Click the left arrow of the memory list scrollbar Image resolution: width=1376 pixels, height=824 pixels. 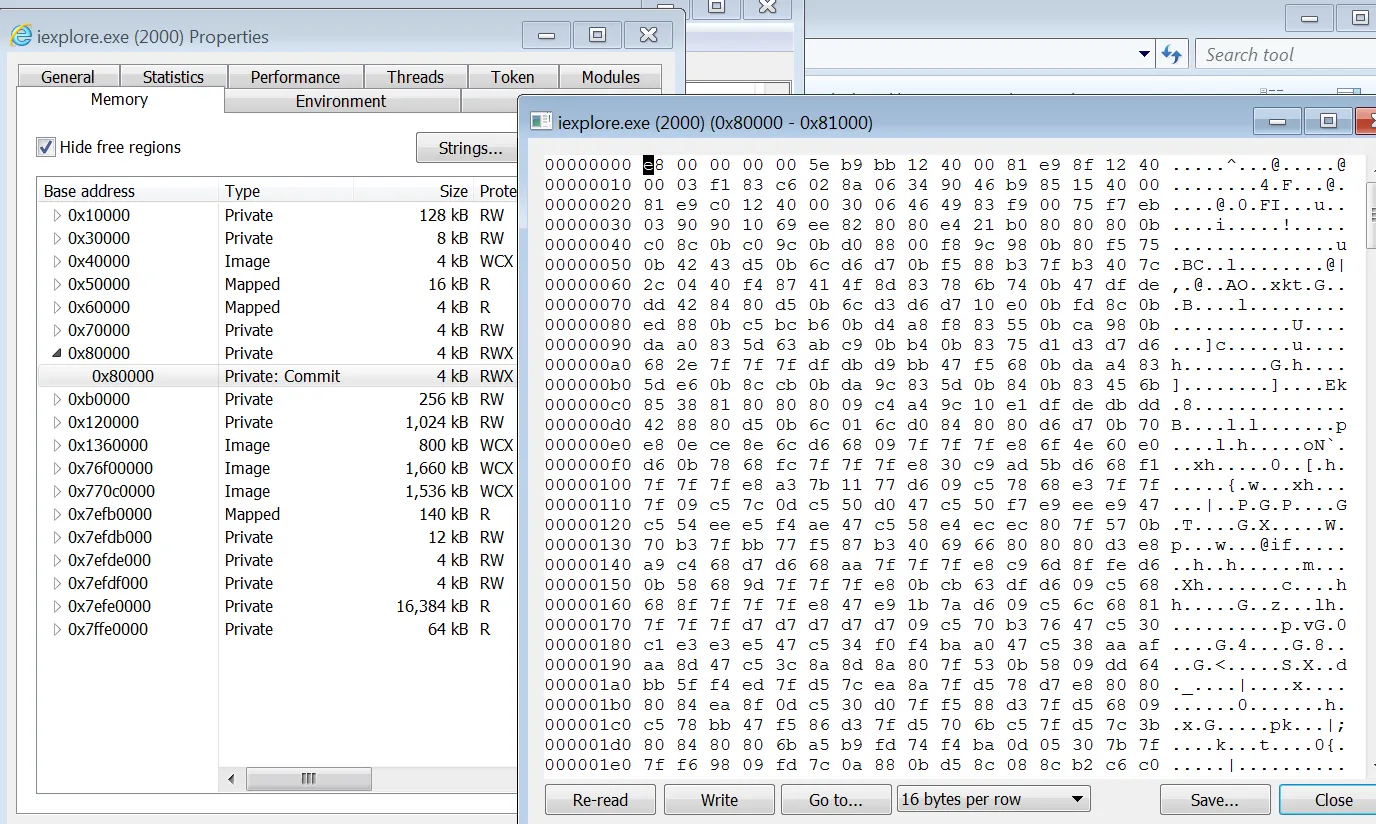click(x=232, y=779)
